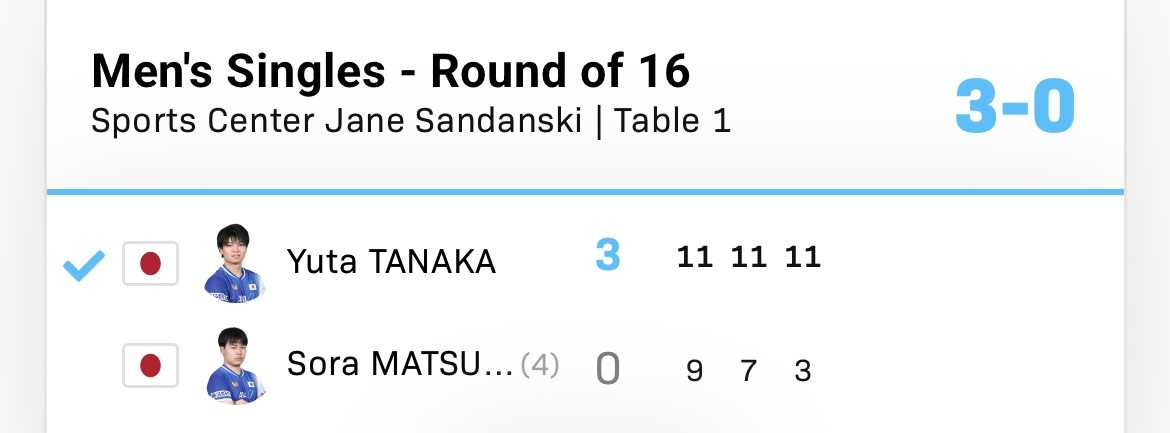The width and height of the screenshot is (1170, 433).
Task: Click opponent's third game score 3
Action: (803, 371)
